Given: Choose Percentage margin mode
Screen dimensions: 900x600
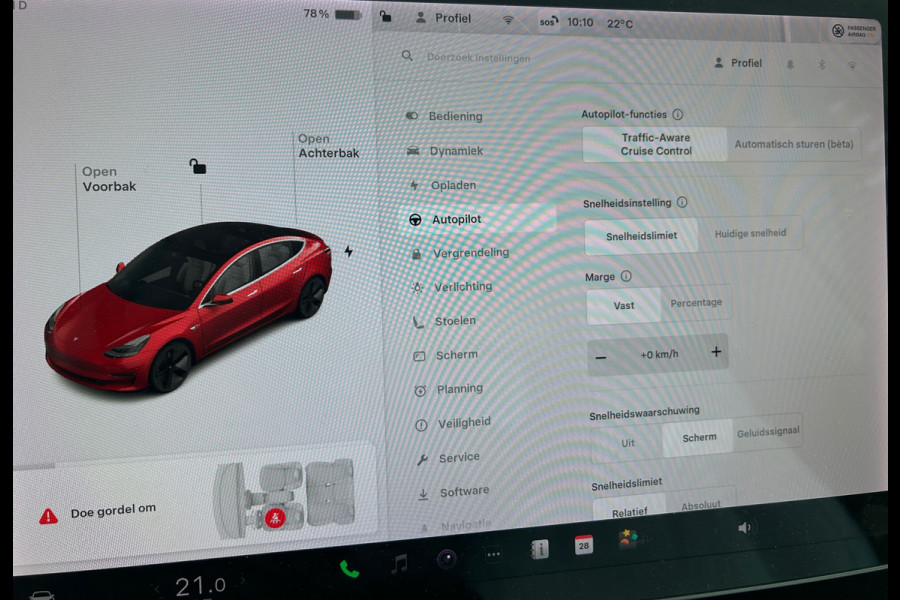Looking at the screenshot, I should (696, 302).
